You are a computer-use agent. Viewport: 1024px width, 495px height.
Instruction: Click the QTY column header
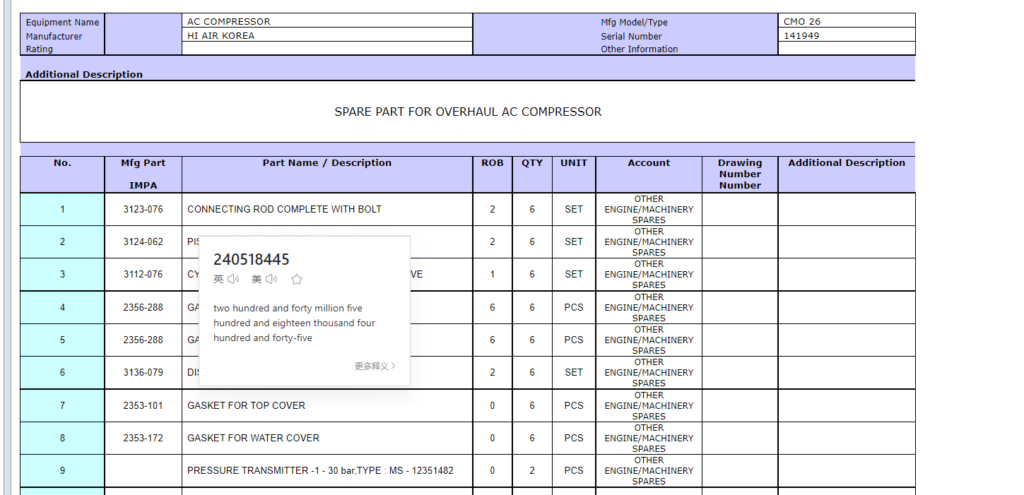(532, 163)
